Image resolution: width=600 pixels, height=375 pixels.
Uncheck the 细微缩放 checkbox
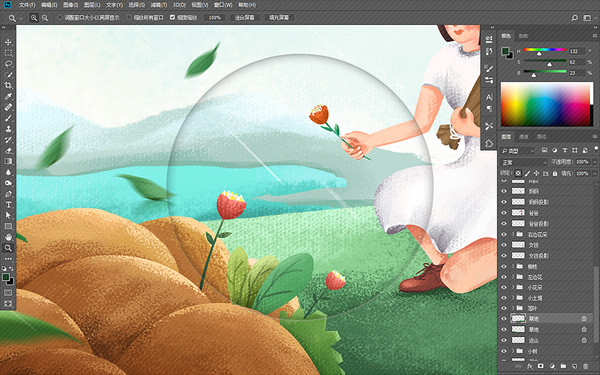click(172, 18)
